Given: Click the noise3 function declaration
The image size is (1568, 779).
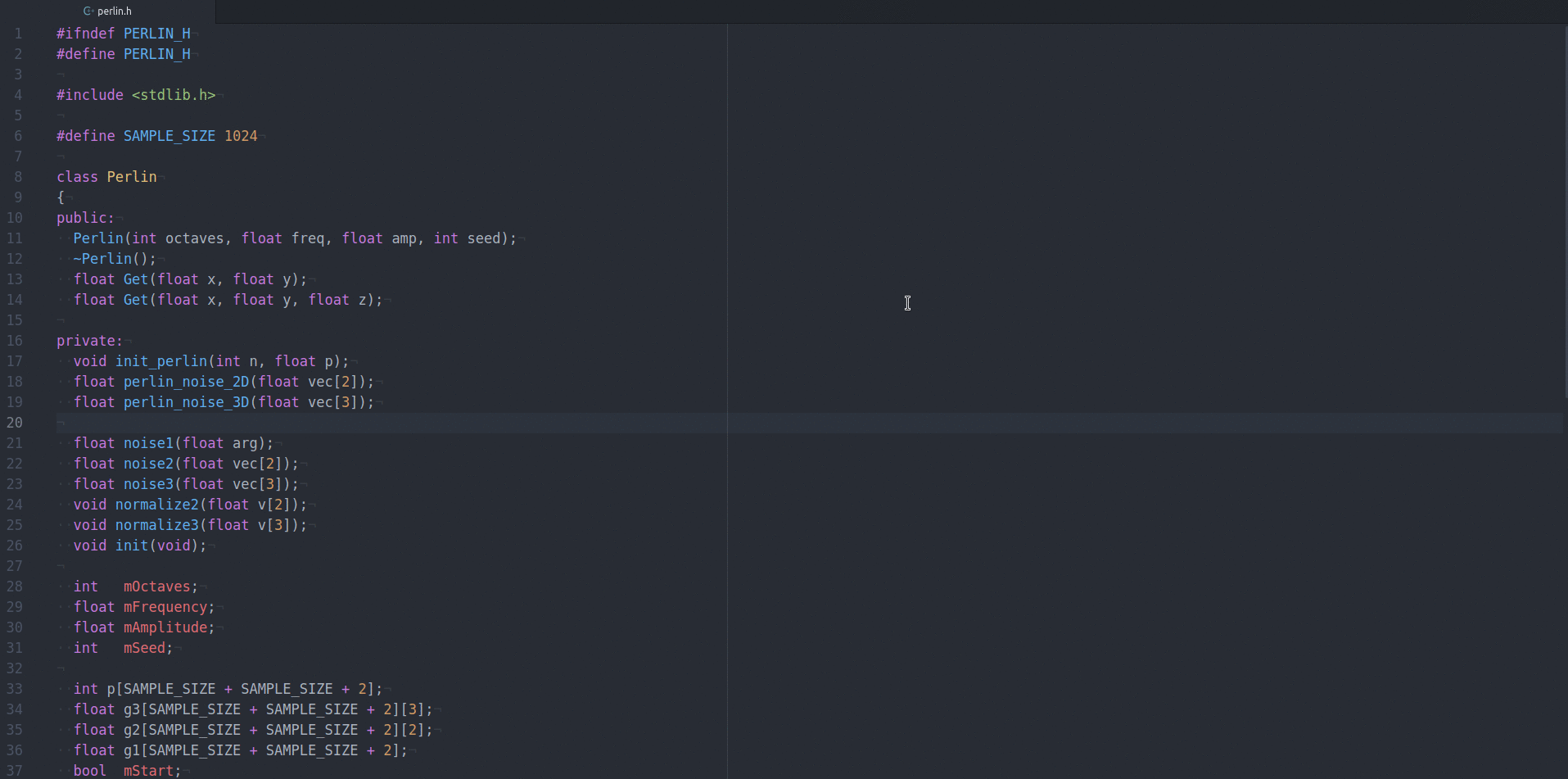Looking at the screenshot, I should [x=149, y=483].
